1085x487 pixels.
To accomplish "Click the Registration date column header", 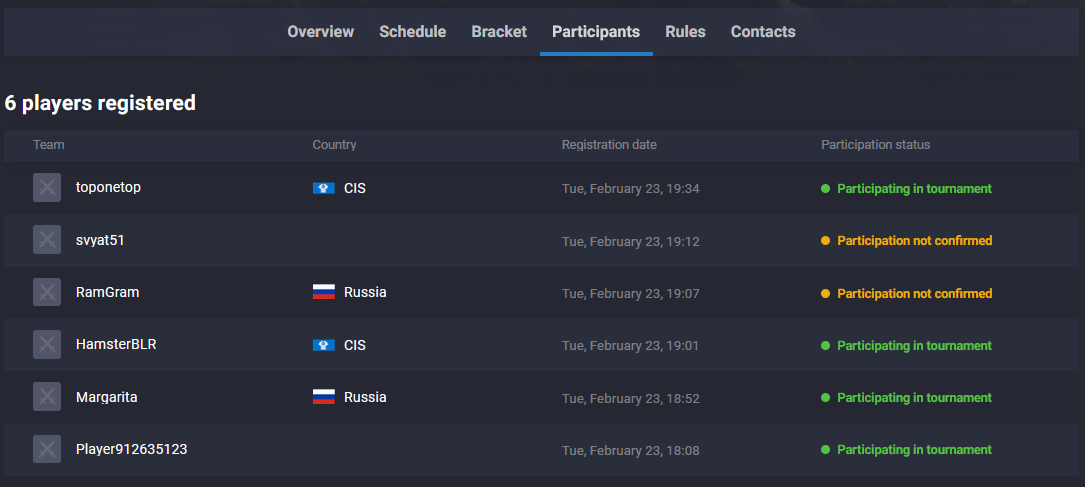I will [x=610, y=145].
